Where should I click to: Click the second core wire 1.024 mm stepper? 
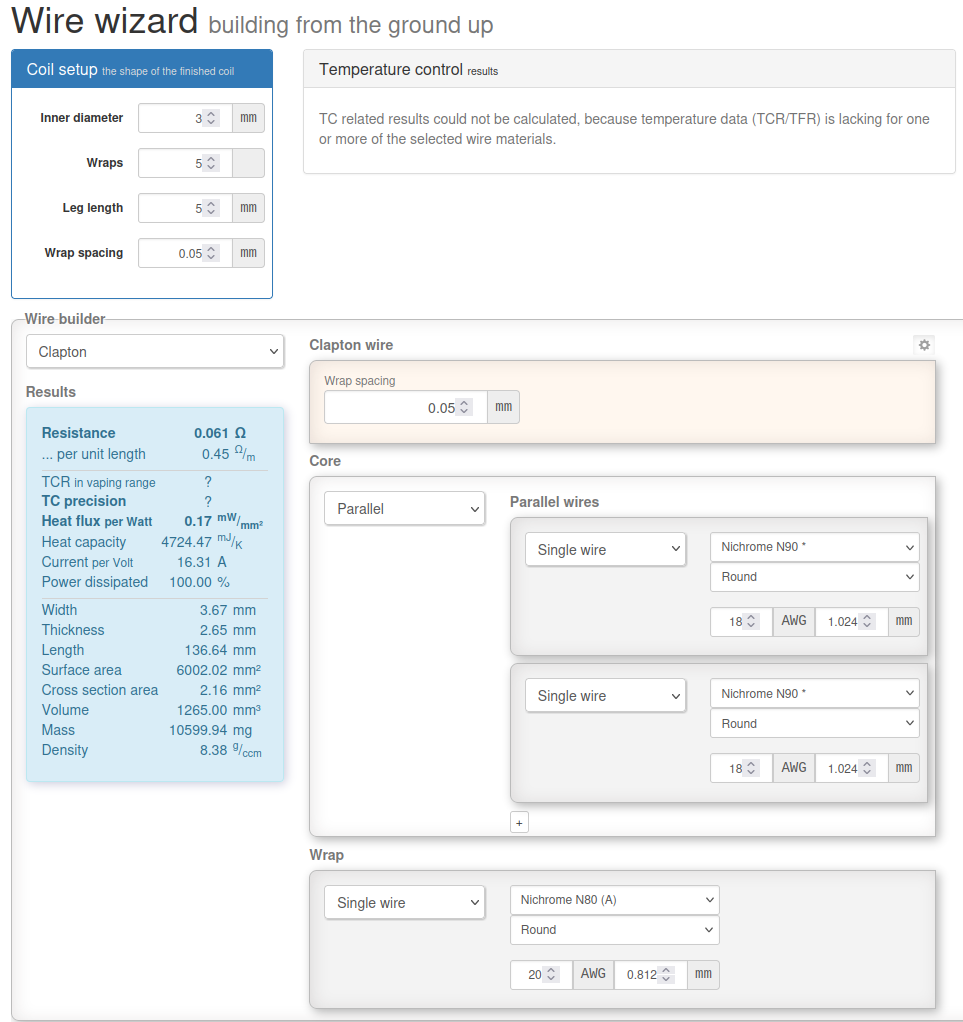pyautogui.click(x=867, y=768)
